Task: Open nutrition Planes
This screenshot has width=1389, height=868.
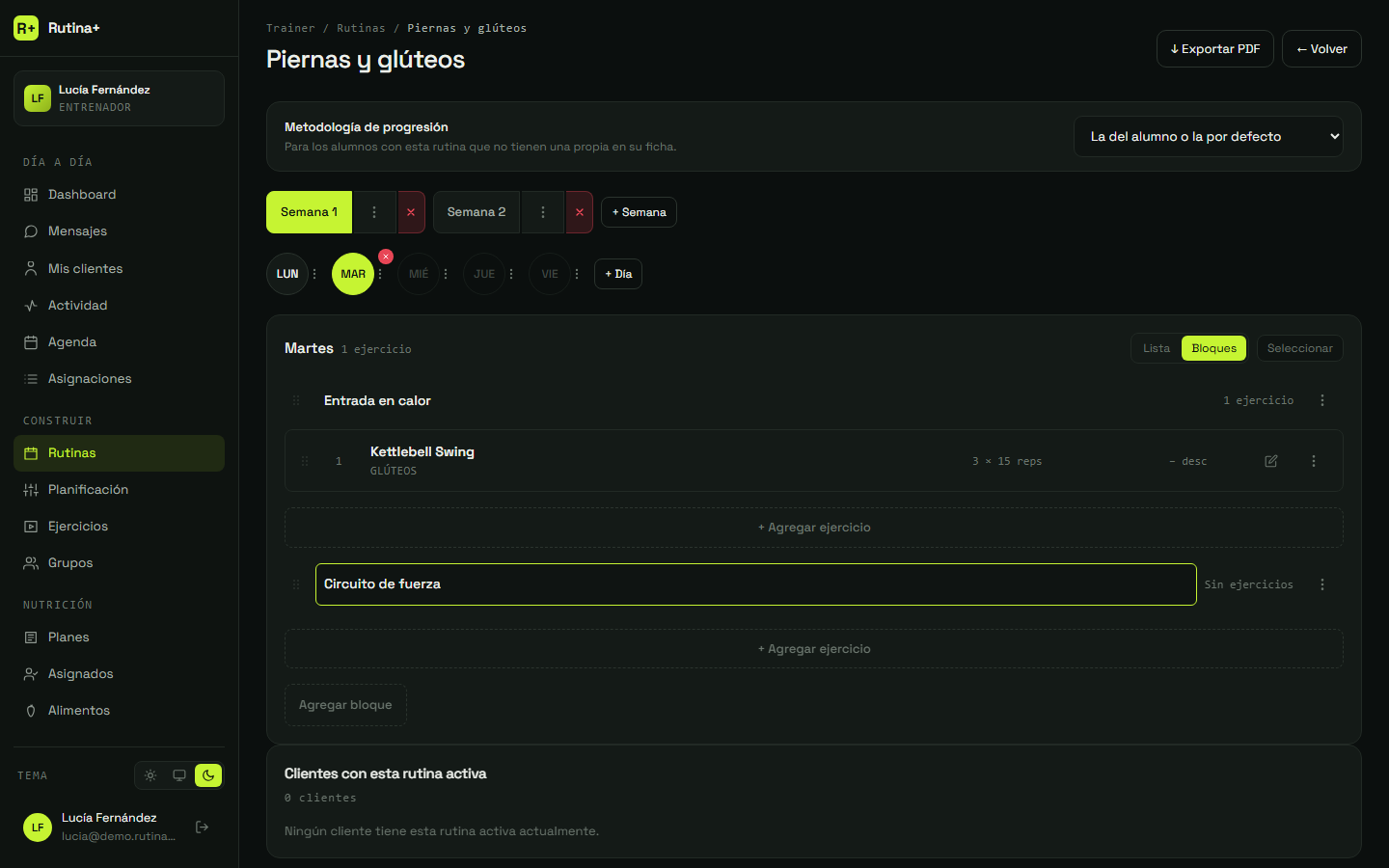Action: (119, 637)
